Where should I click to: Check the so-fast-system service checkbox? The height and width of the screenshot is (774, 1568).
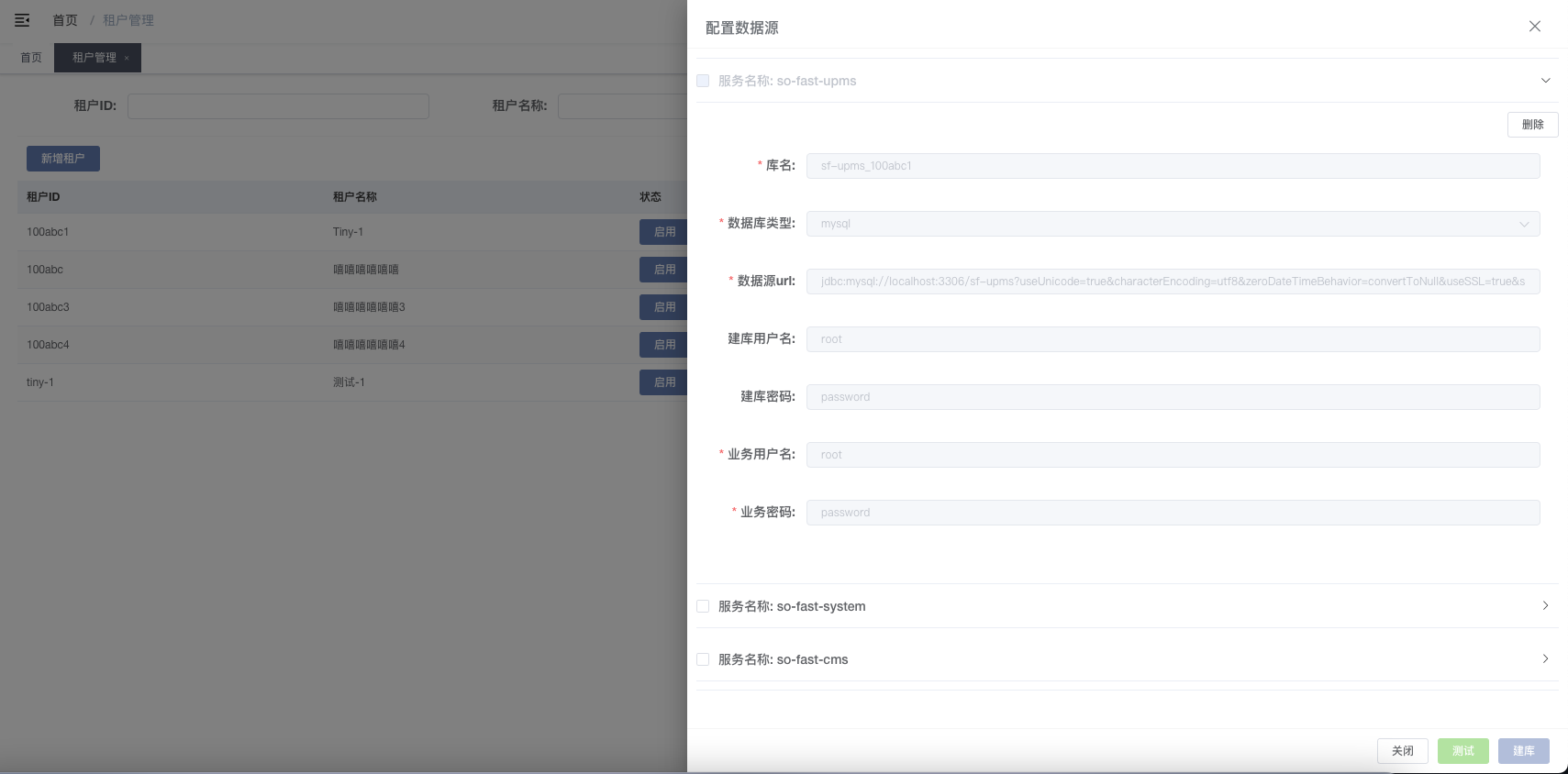[703, 606]
